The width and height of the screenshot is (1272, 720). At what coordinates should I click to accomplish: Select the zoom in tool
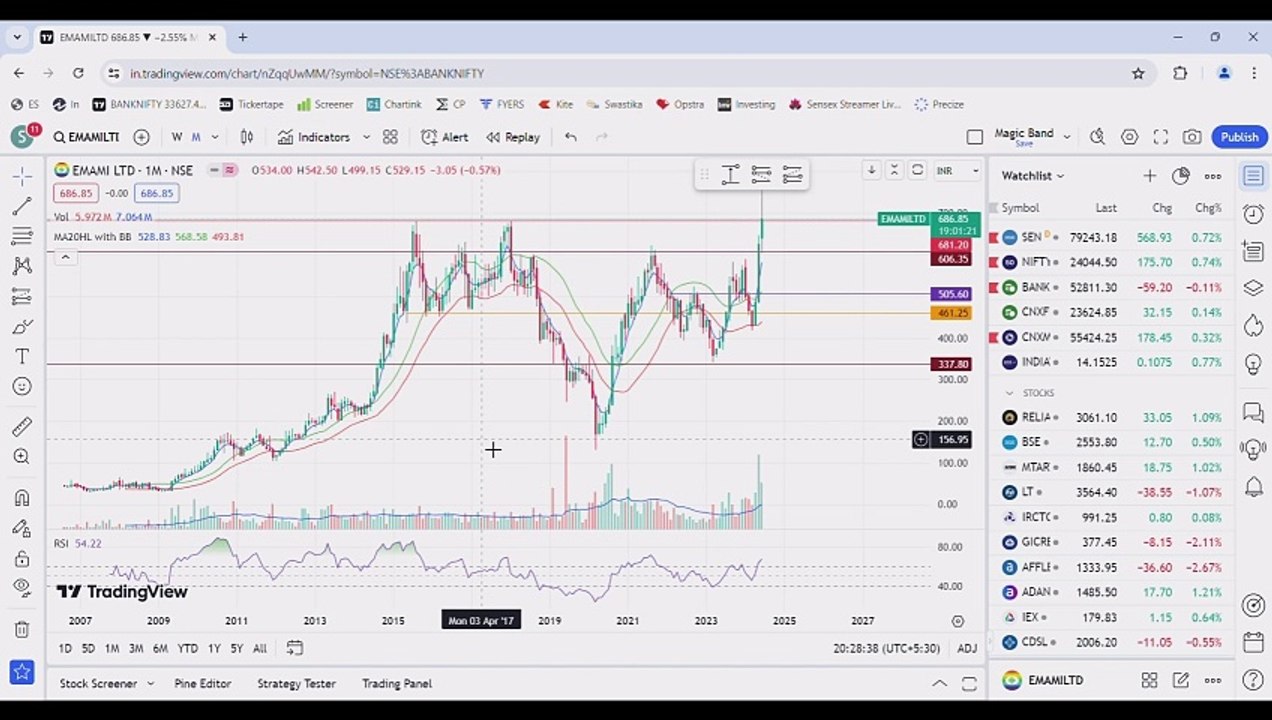pyautogui.click(x=21, y=457)
